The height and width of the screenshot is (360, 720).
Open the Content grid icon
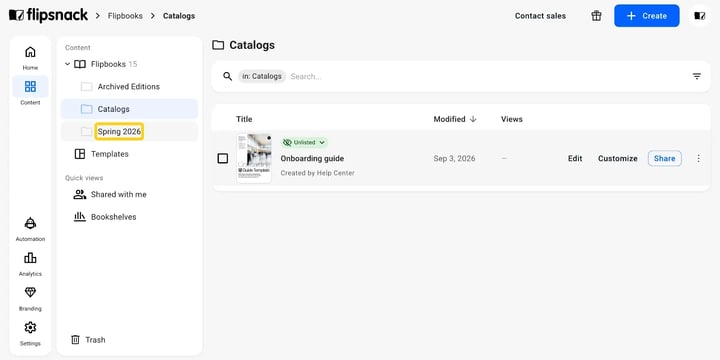[x=30, y=86]
